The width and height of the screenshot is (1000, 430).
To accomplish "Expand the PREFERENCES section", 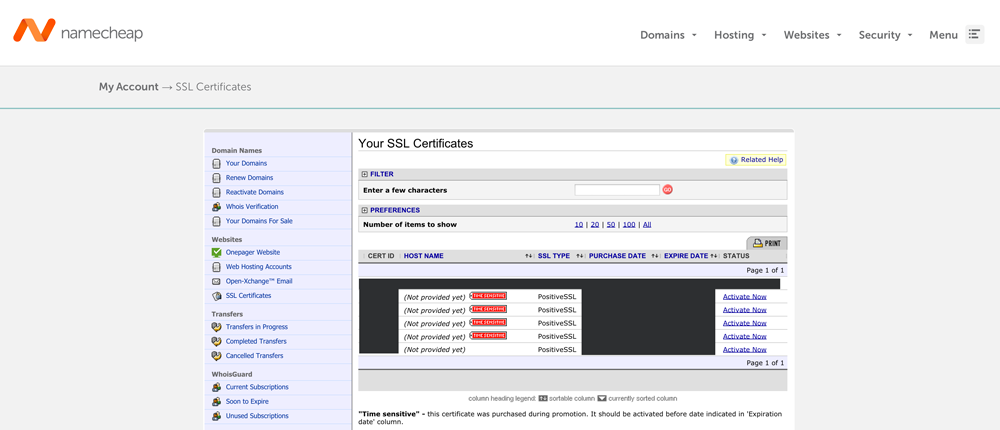I will click(365, 210).
